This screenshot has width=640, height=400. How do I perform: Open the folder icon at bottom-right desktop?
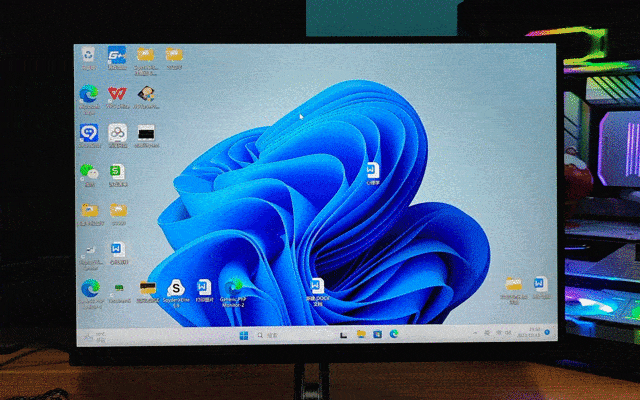point(513,286)
